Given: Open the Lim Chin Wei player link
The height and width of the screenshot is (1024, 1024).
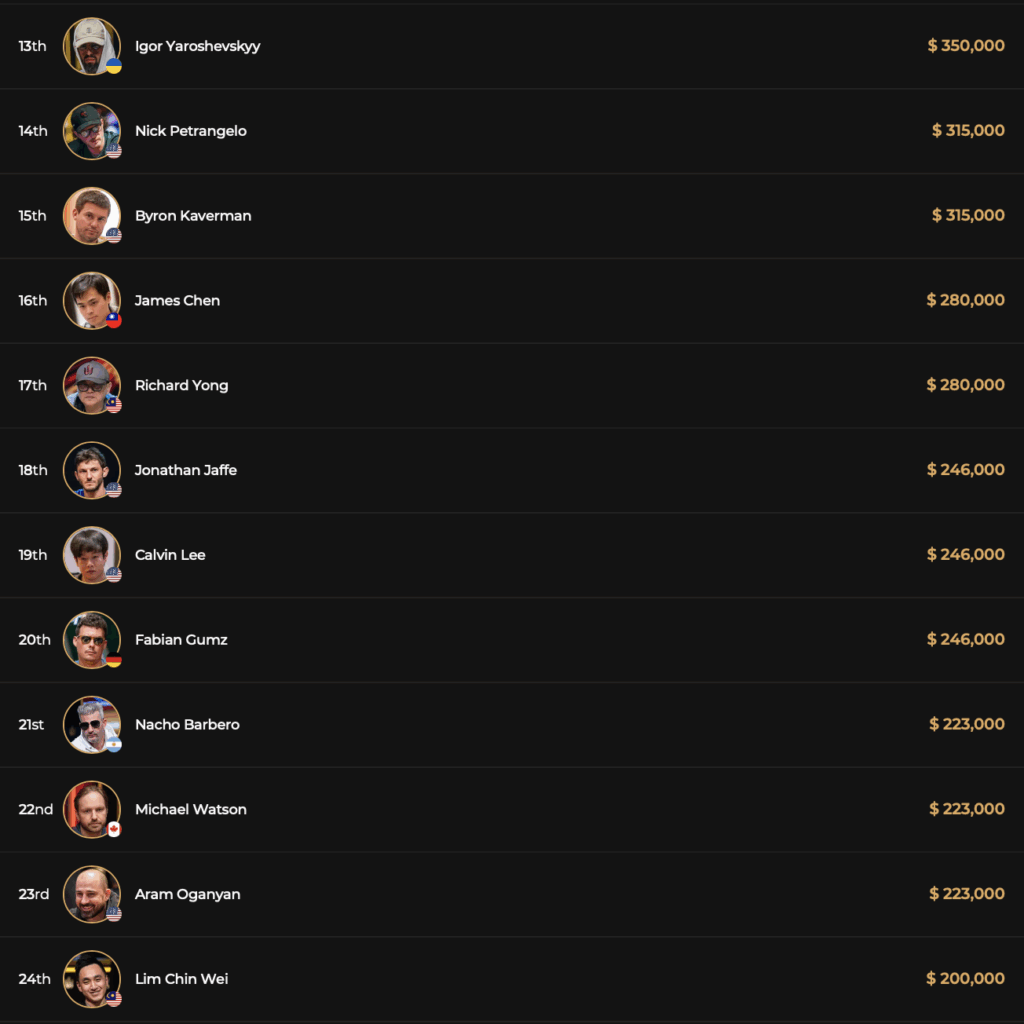Looking at the screenshot, I should 181,979.
